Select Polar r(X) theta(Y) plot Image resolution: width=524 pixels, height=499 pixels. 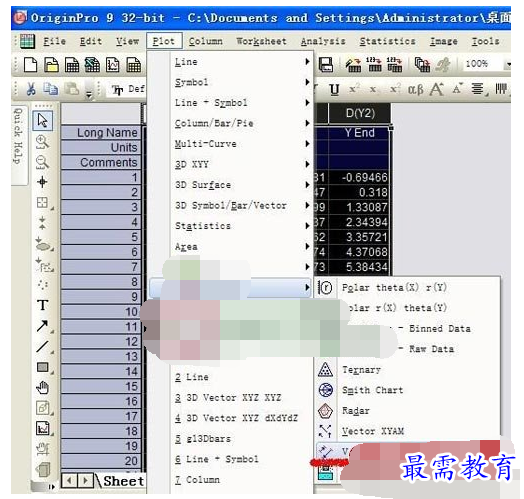pos(397,307)
